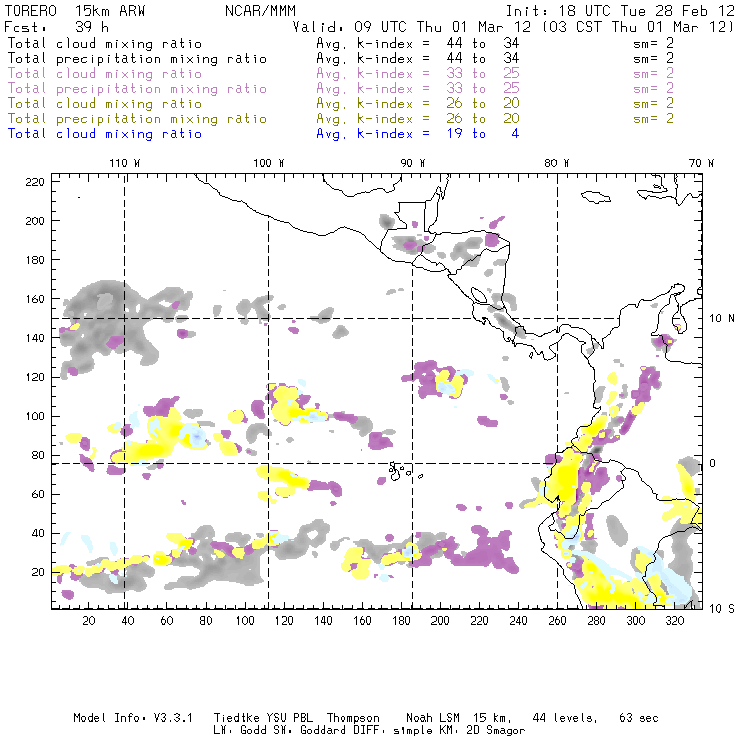The image size is (740, 740).
Task: Click the 110 W longitude label
Action: [x=125, y=163]
